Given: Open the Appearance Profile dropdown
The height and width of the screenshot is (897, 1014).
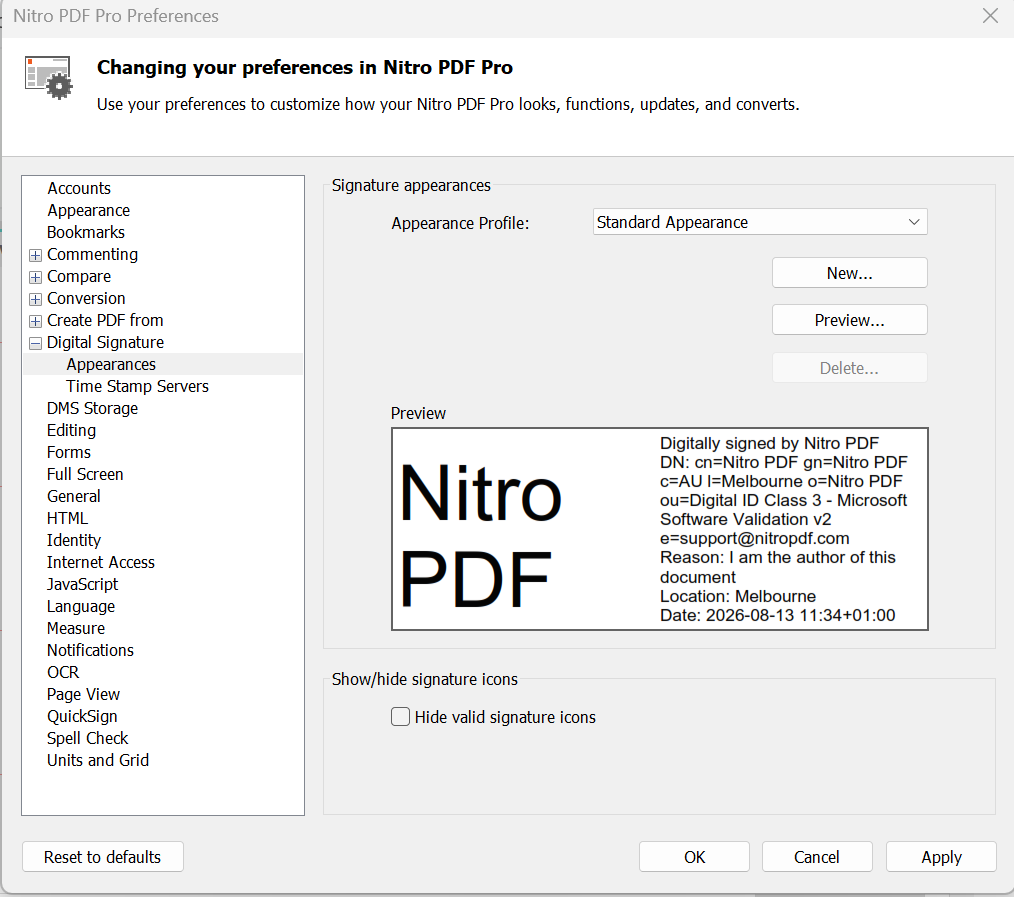Looking at the screenshot, I should pyautogui.click(x=760, y=222).
